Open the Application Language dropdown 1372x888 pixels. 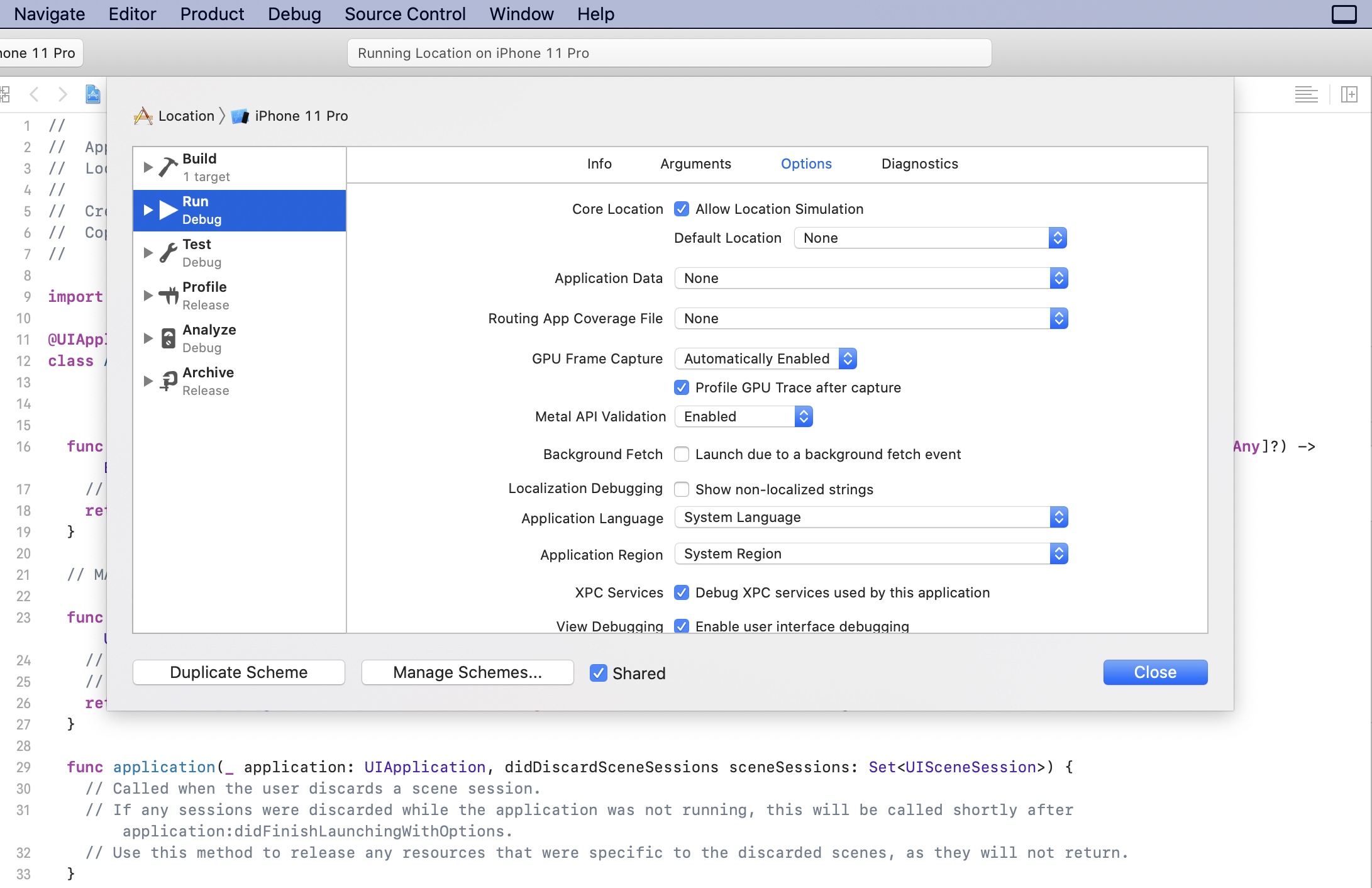[871, 517]
